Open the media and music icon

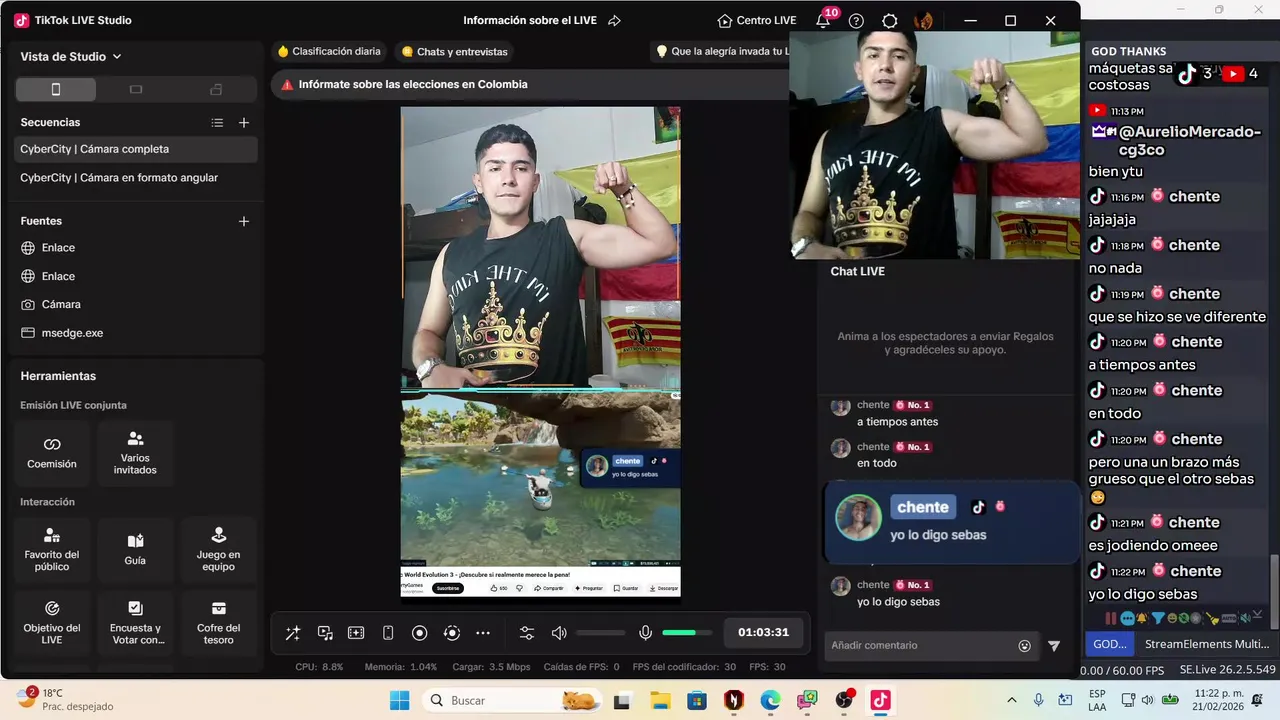325,633
